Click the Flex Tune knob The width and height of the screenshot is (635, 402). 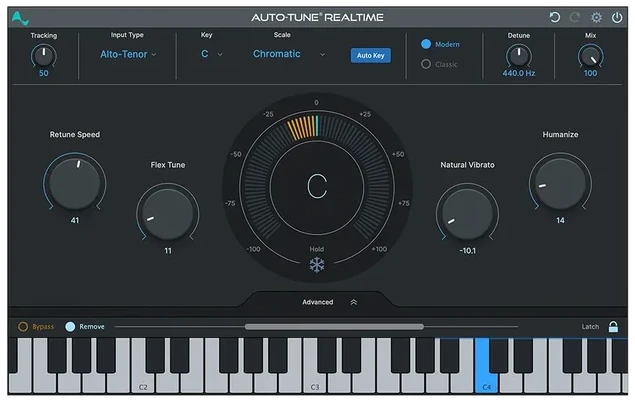[168, 214]
